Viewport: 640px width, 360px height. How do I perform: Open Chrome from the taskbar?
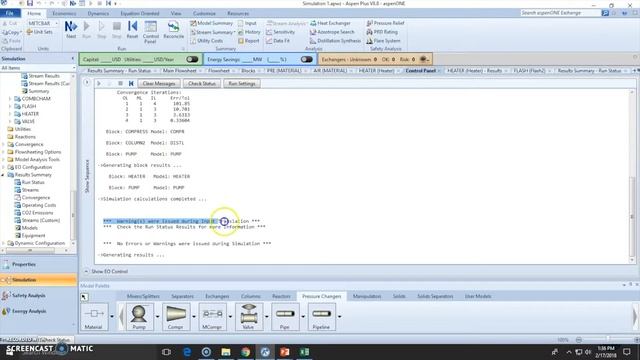click(x=245, y=351)
